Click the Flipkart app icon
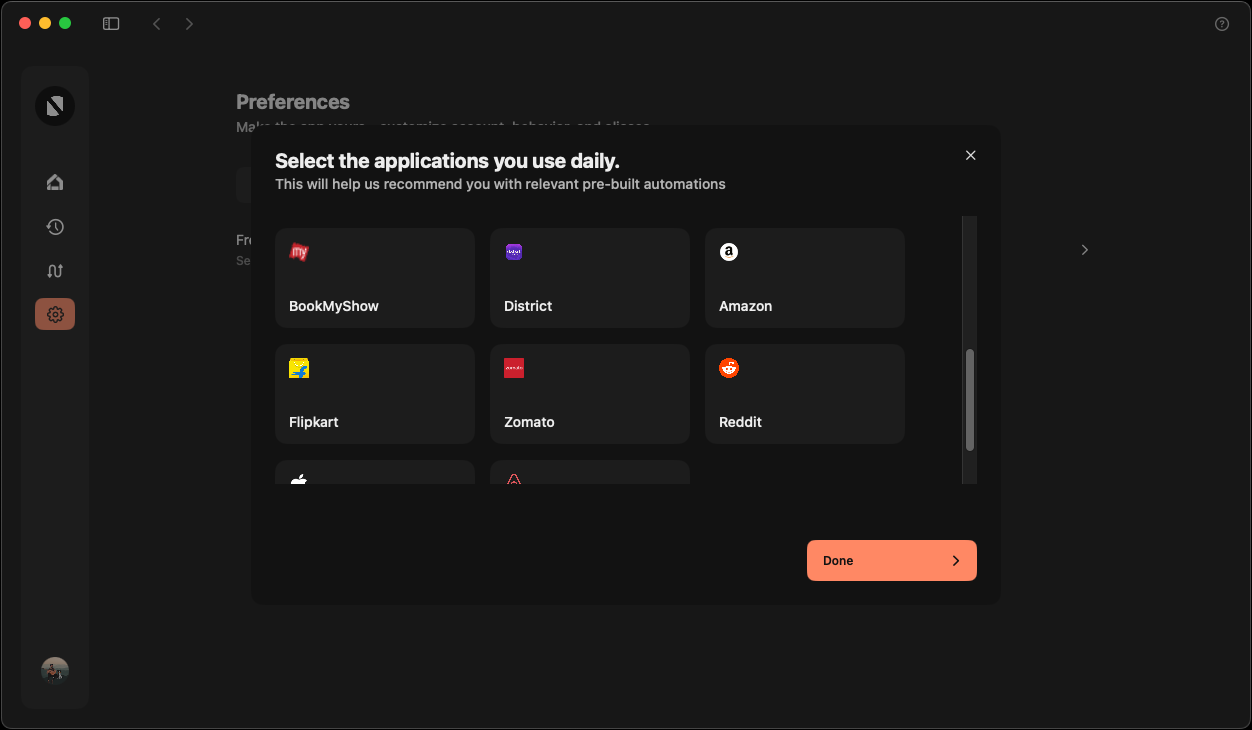This screenshot has height=730, width=1252. click(299, 368)
